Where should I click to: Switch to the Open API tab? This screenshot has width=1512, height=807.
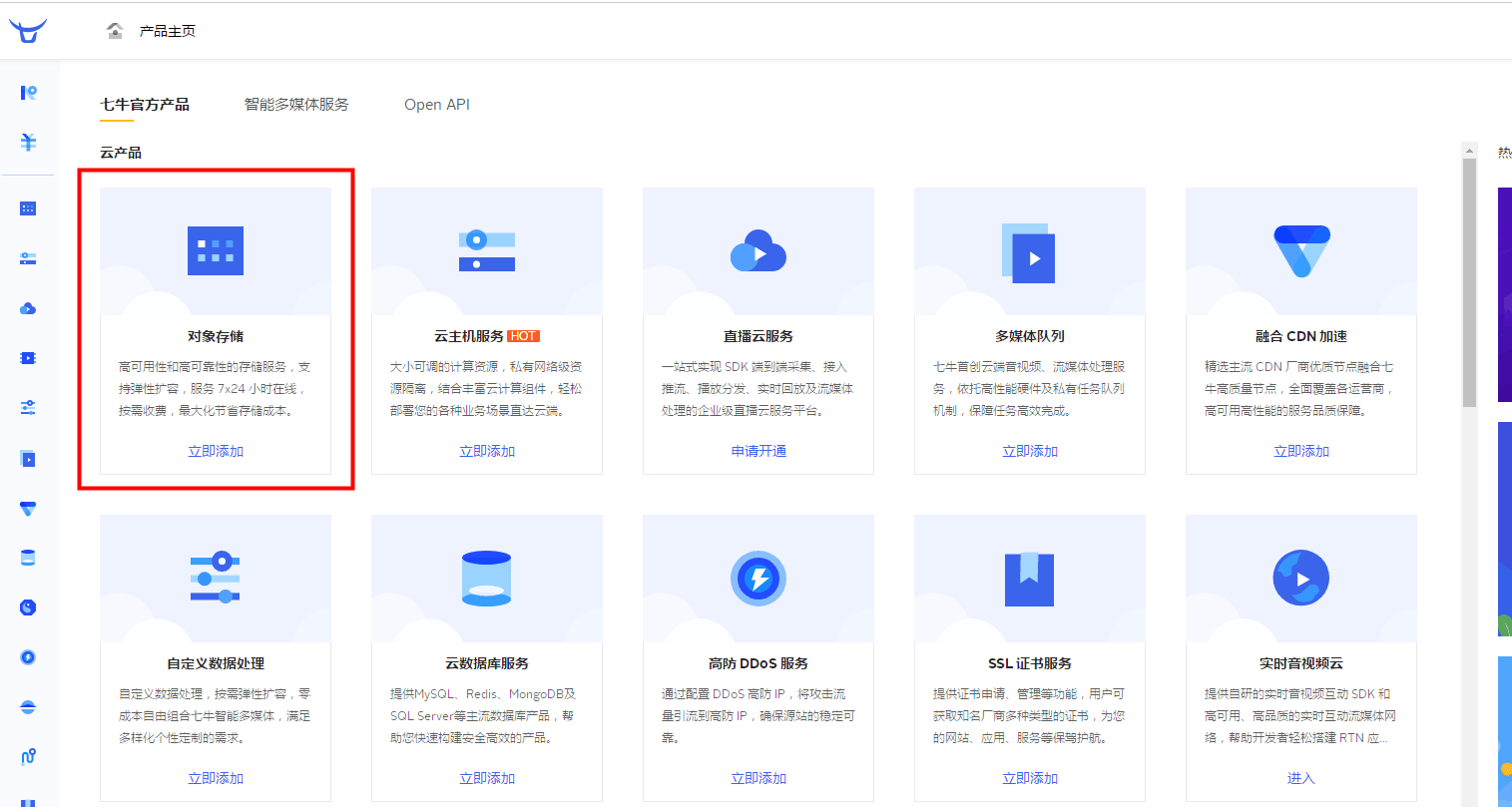click(x=437, y=105)
